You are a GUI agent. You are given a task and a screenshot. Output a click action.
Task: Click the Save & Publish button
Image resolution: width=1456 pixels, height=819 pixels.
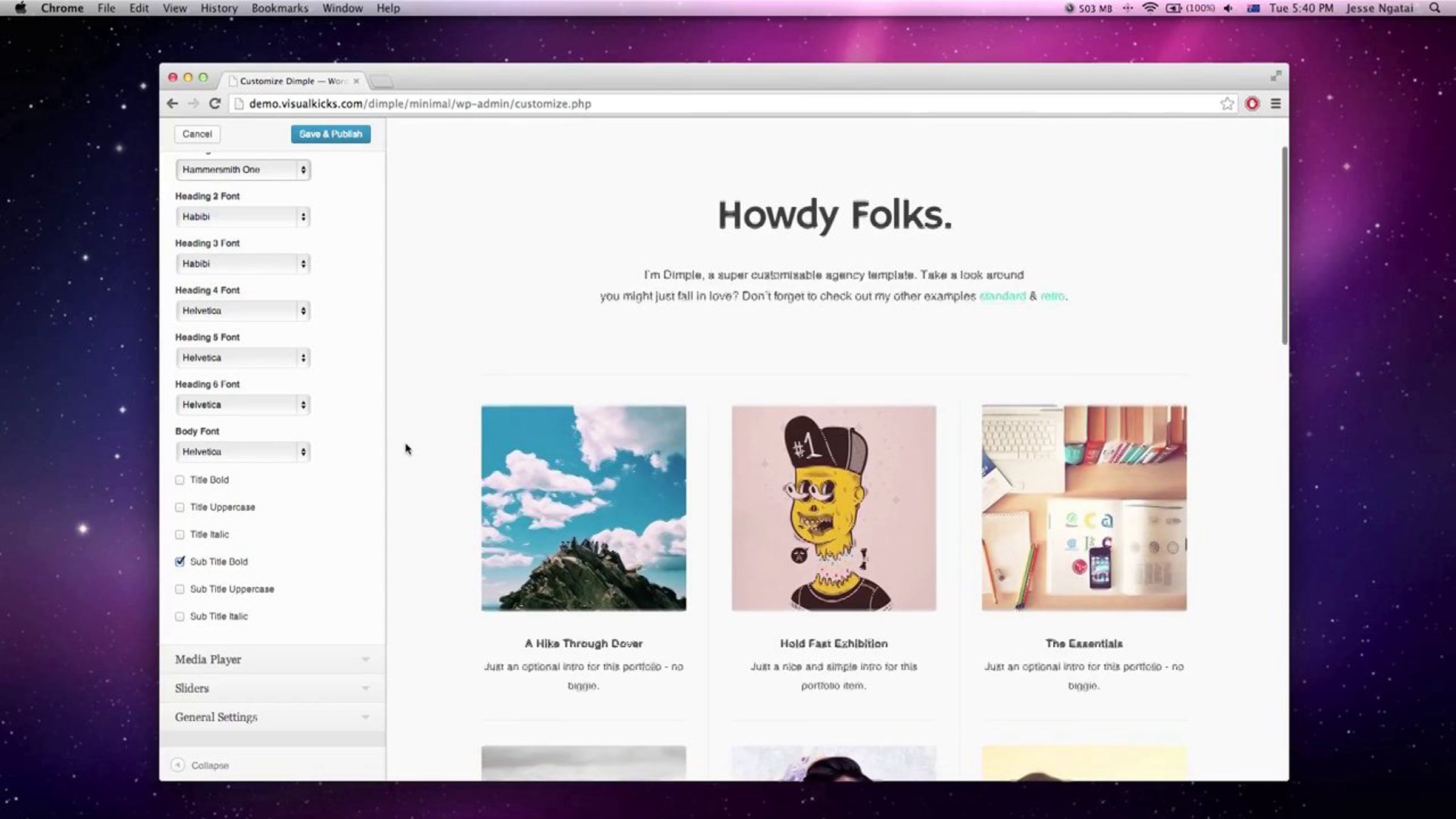pos(331,134)
